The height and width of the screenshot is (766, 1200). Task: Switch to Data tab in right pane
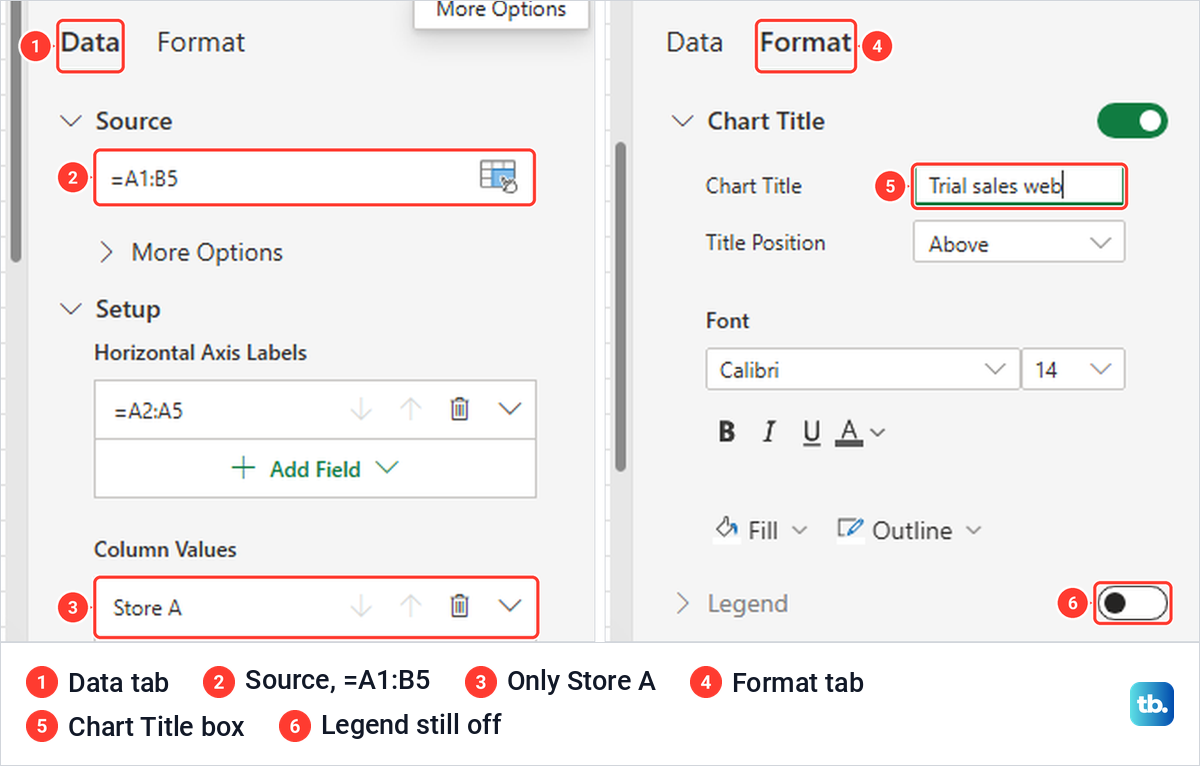(694, 42)
